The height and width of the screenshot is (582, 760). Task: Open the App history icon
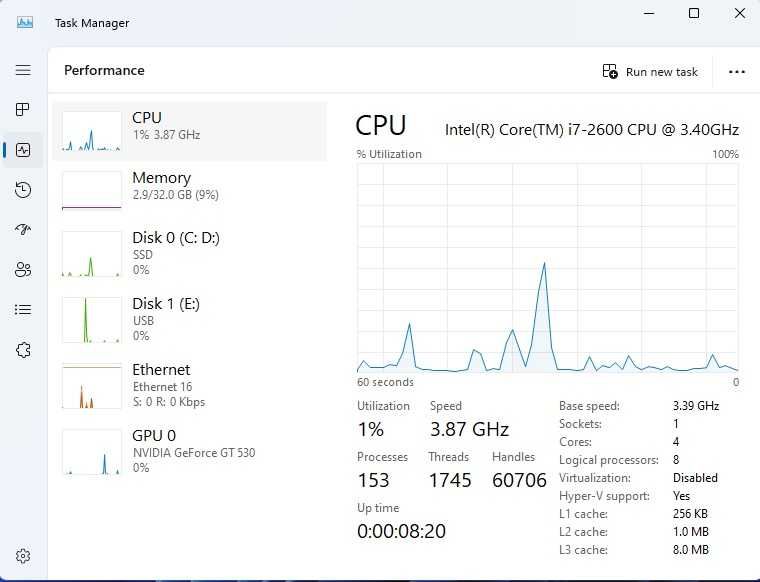tap(23, 190)
